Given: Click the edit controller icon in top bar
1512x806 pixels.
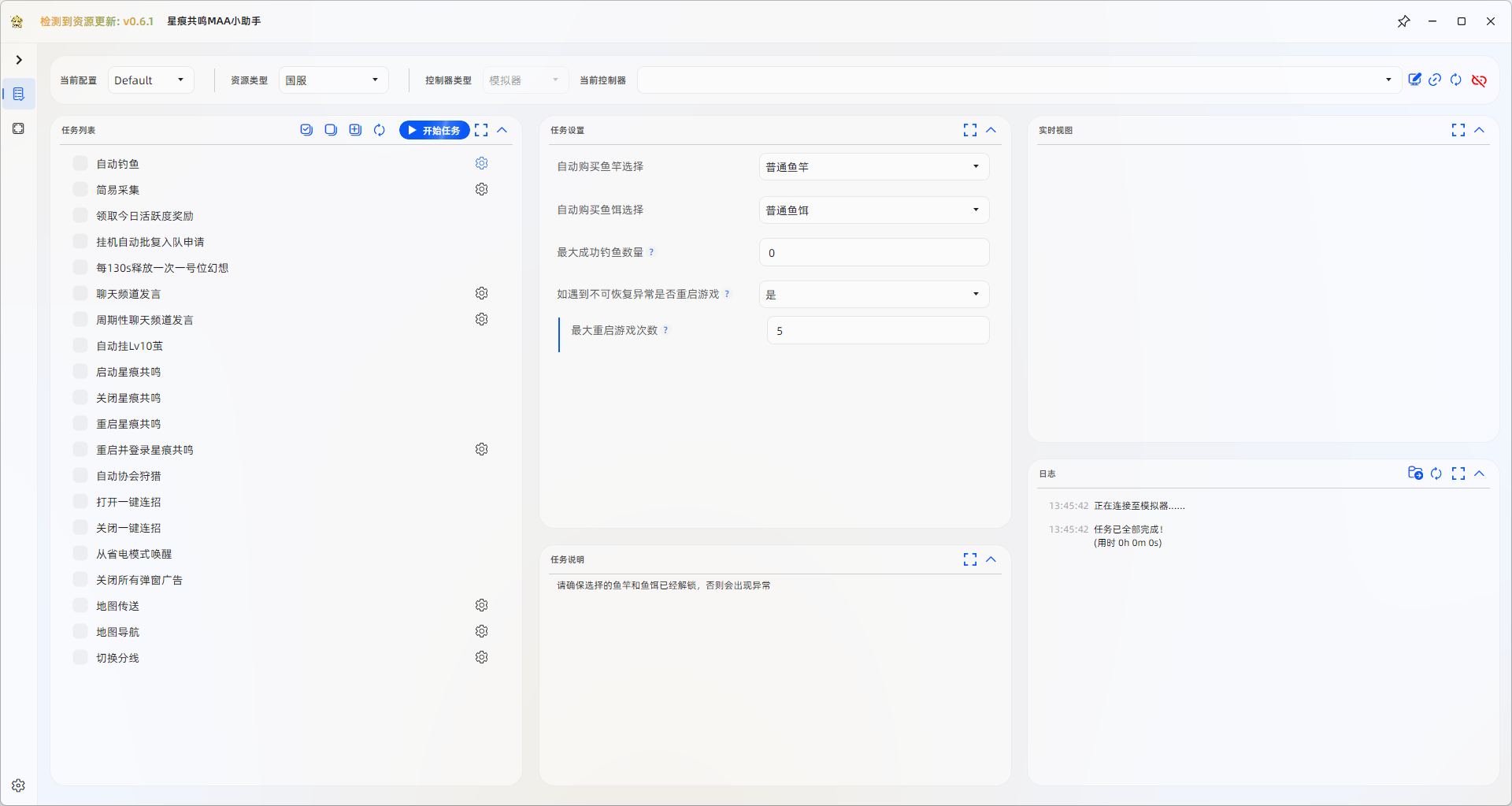Looking at the screenshot, I should (x=1414, y=80).
